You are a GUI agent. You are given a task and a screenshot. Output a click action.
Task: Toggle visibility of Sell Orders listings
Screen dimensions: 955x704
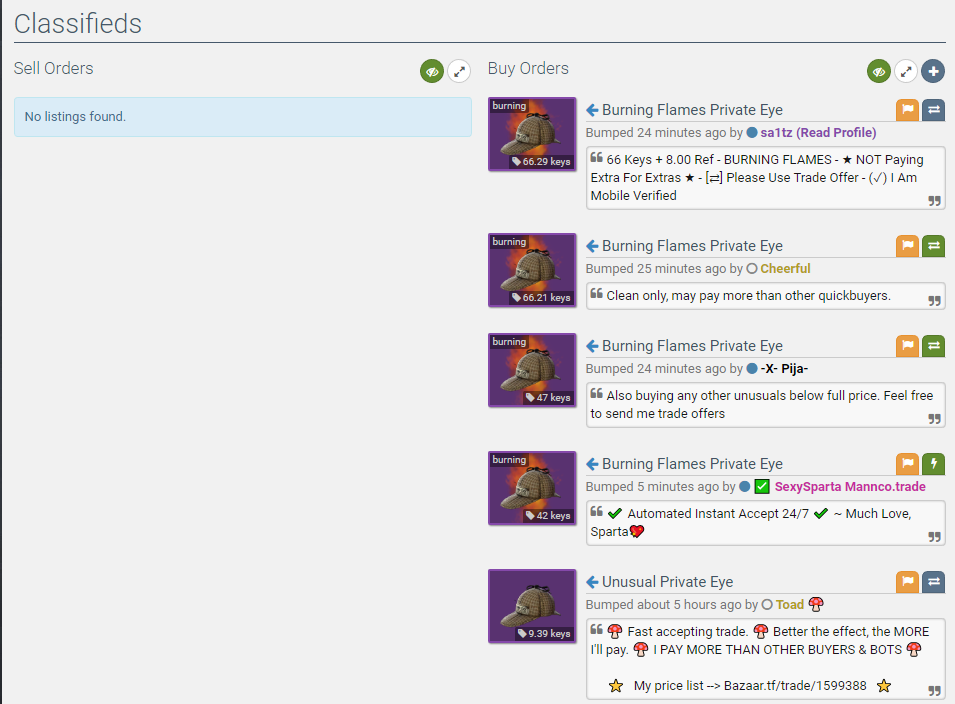(x=432, y=71)
